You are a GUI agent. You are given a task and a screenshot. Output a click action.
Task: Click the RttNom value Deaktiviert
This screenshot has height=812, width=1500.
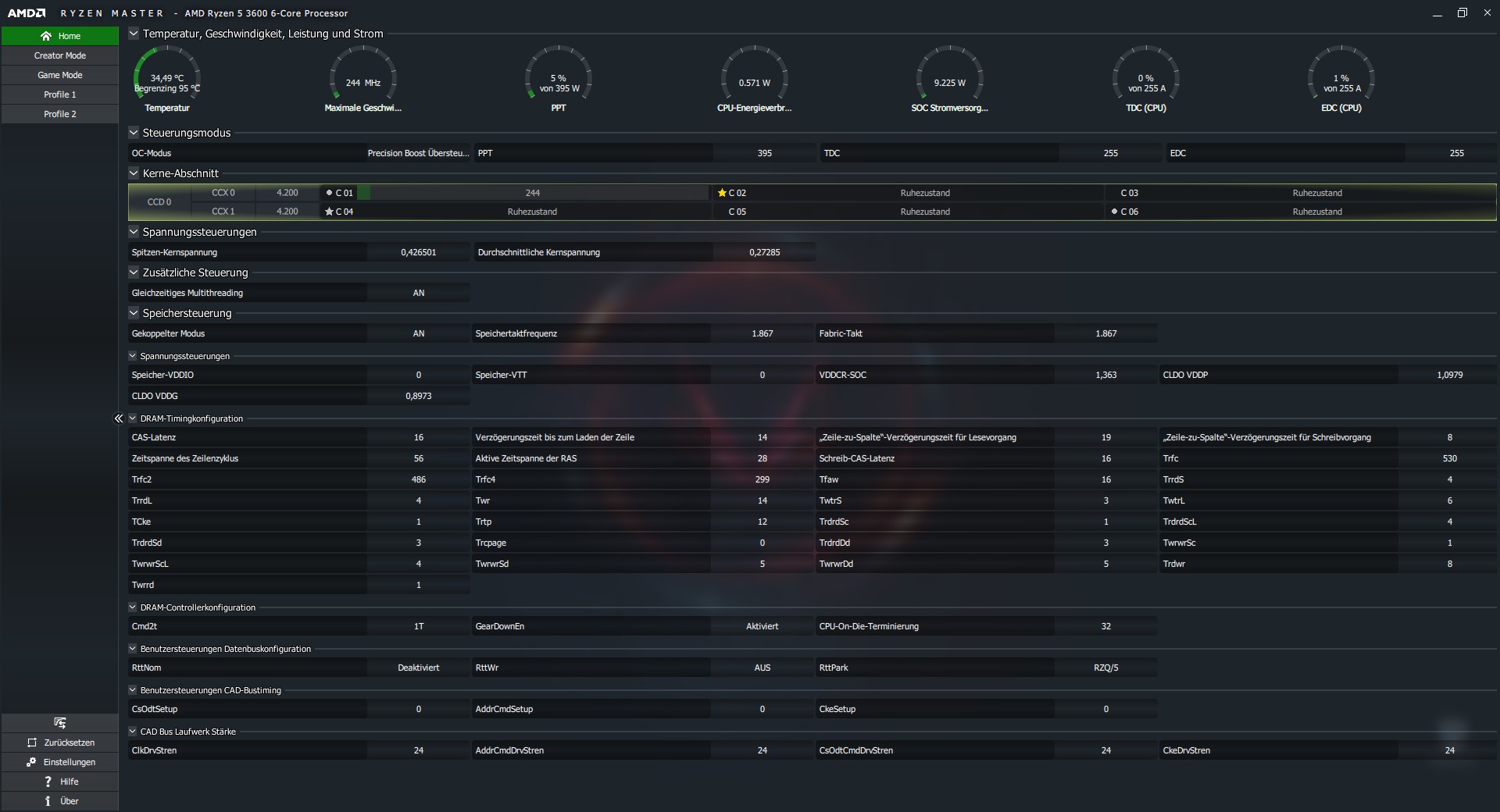[x=419, y=668]
